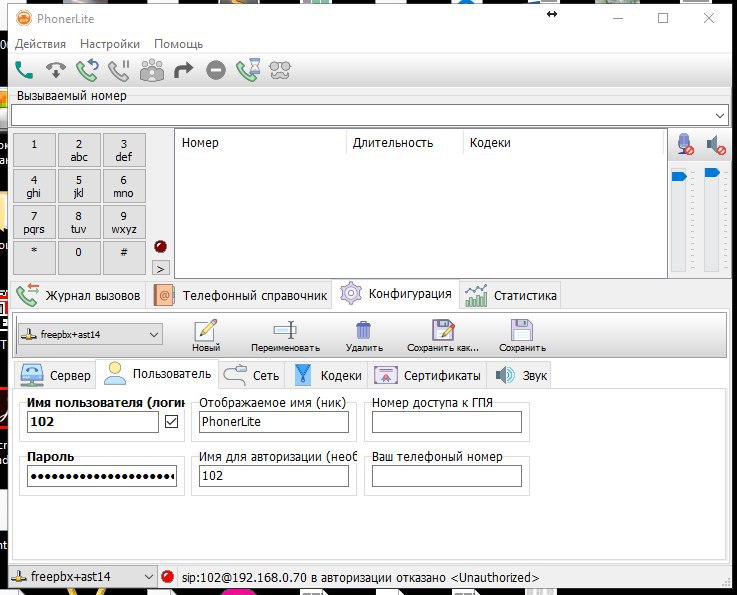Screen dimensions: 737x595
Task: Adjust the microphone volume slider
Action: tap(679, 177)
